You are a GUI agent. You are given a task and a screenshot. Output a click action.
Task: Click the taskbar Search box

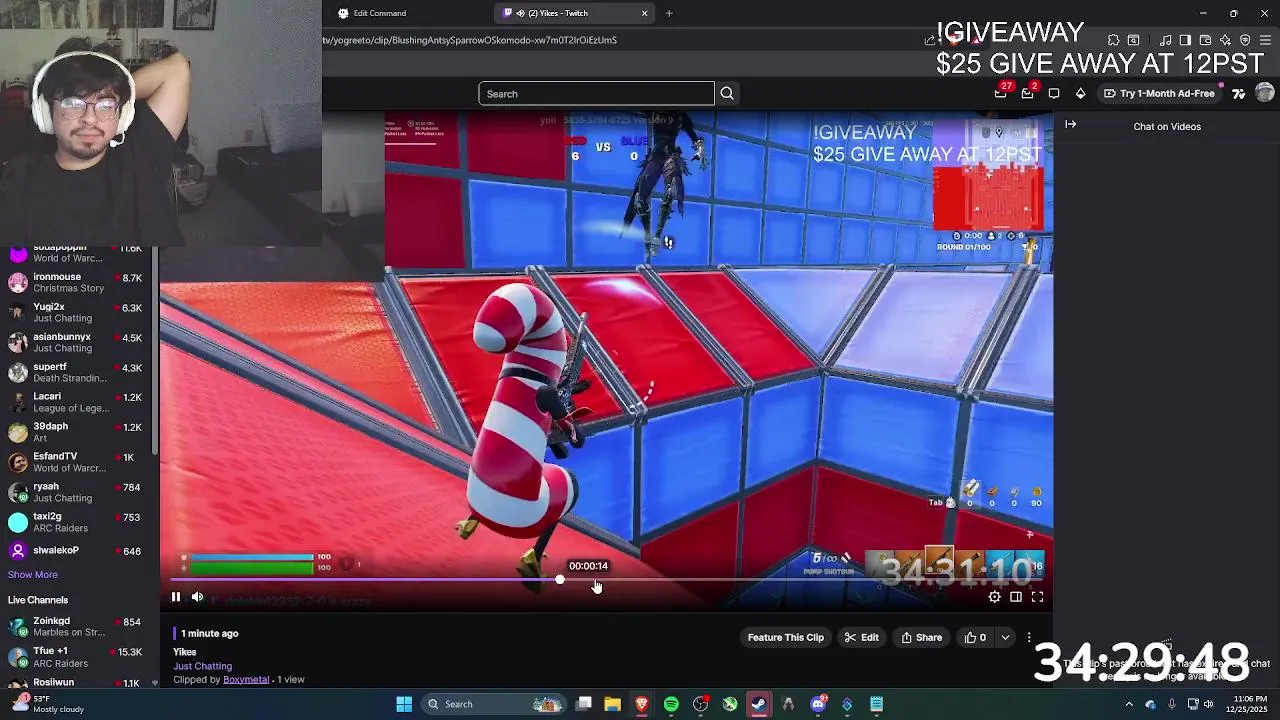click(x=494, y=704)
